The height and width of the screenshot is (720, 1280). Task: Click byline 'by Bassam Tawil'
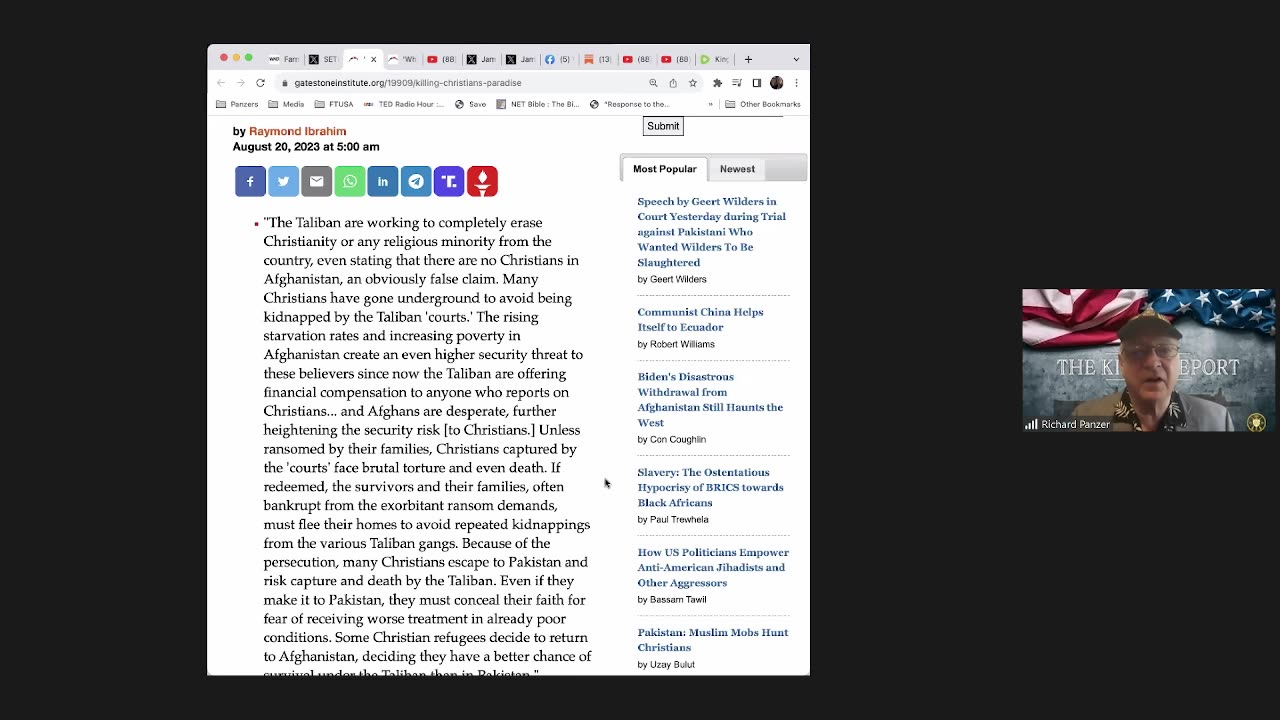[x=672, y=599]
